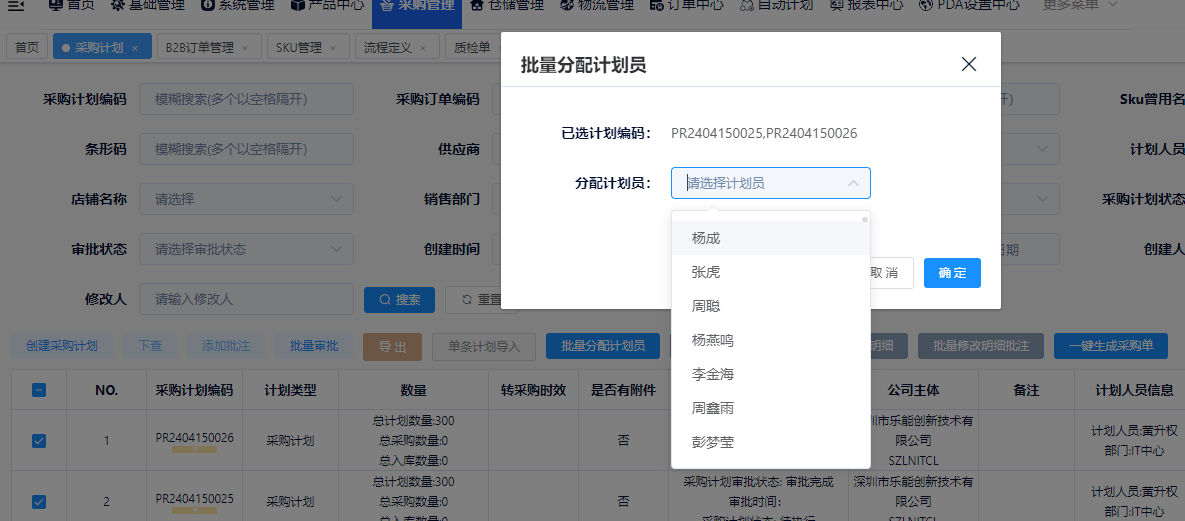Select 彭梦莹 from planner list
Image resolution: width=1185 pixels, height=521 pixels.
(771, 442)
